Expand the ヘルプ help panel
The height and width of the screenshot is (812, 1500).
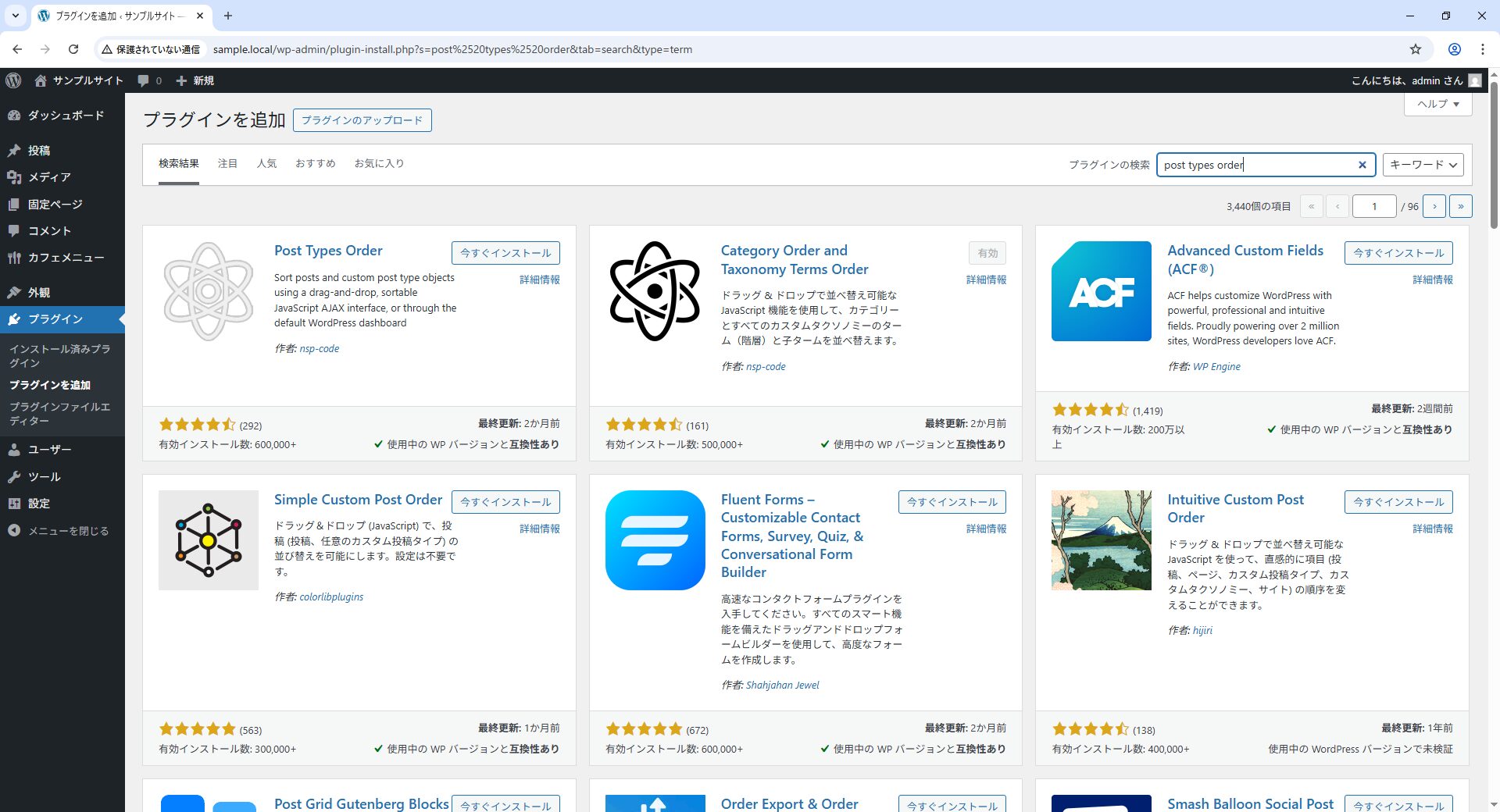pos(1438,104)
